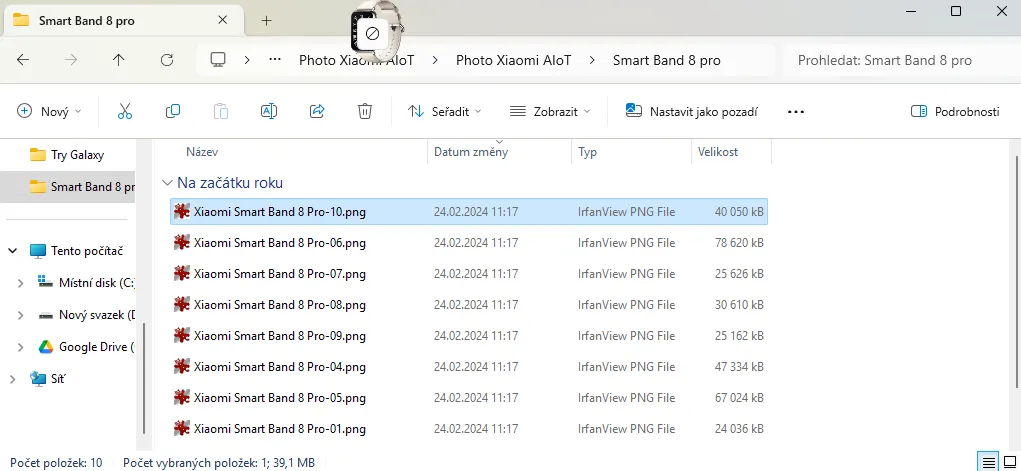
Task: Collapse the Tento počítač tree node
Action: point(12,251)
